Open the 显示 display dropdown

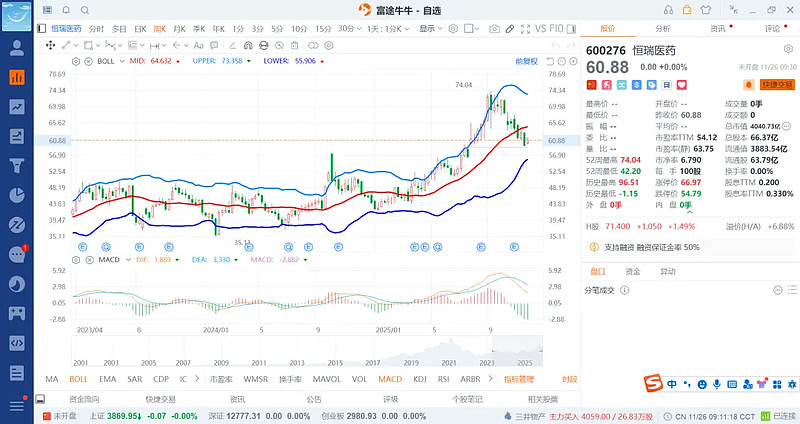[x=431, y=29]
